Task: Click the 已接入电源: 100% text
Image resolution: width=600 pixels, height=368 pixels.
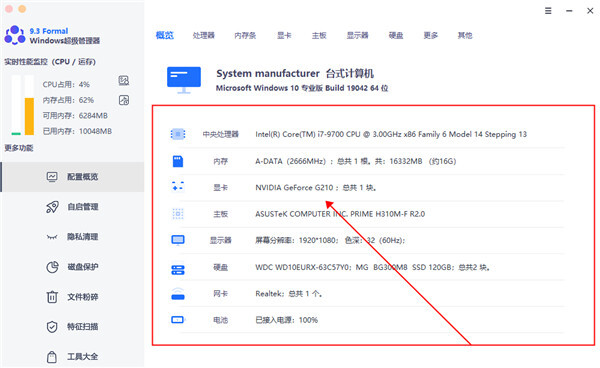Action: tap(286, 320)
